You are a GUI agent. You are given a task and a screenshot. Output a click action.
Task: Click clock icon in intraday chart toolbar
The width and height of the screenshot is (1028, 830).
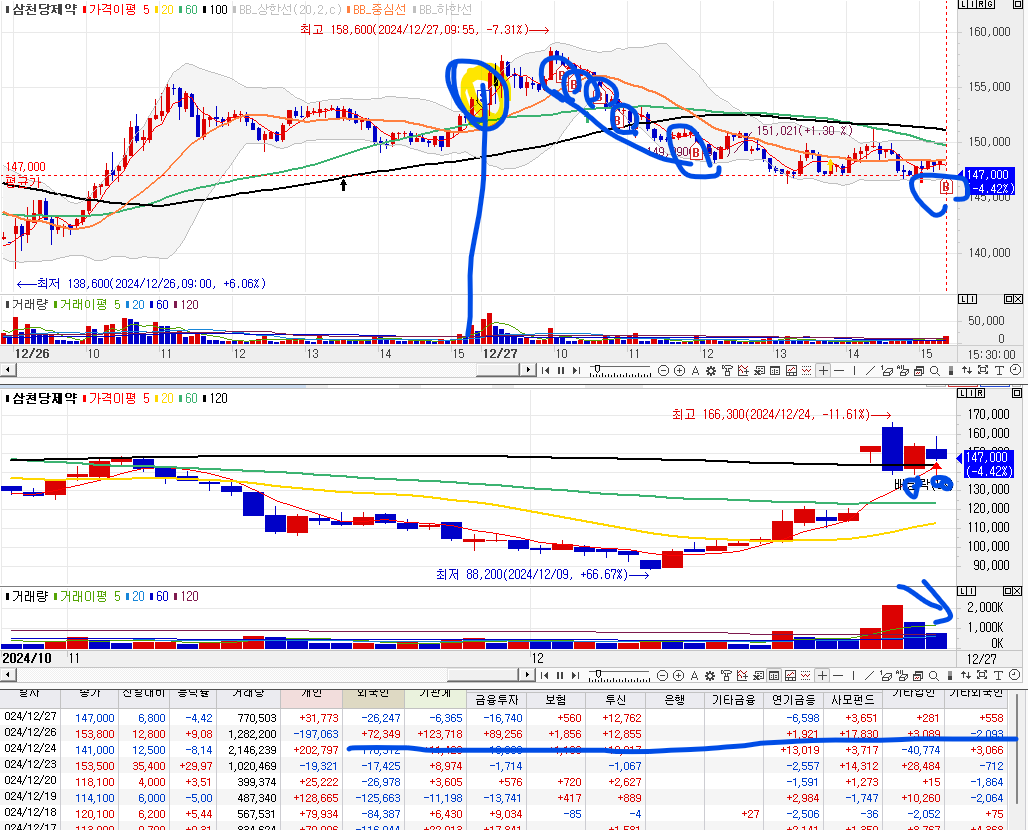pos(1015,370)
